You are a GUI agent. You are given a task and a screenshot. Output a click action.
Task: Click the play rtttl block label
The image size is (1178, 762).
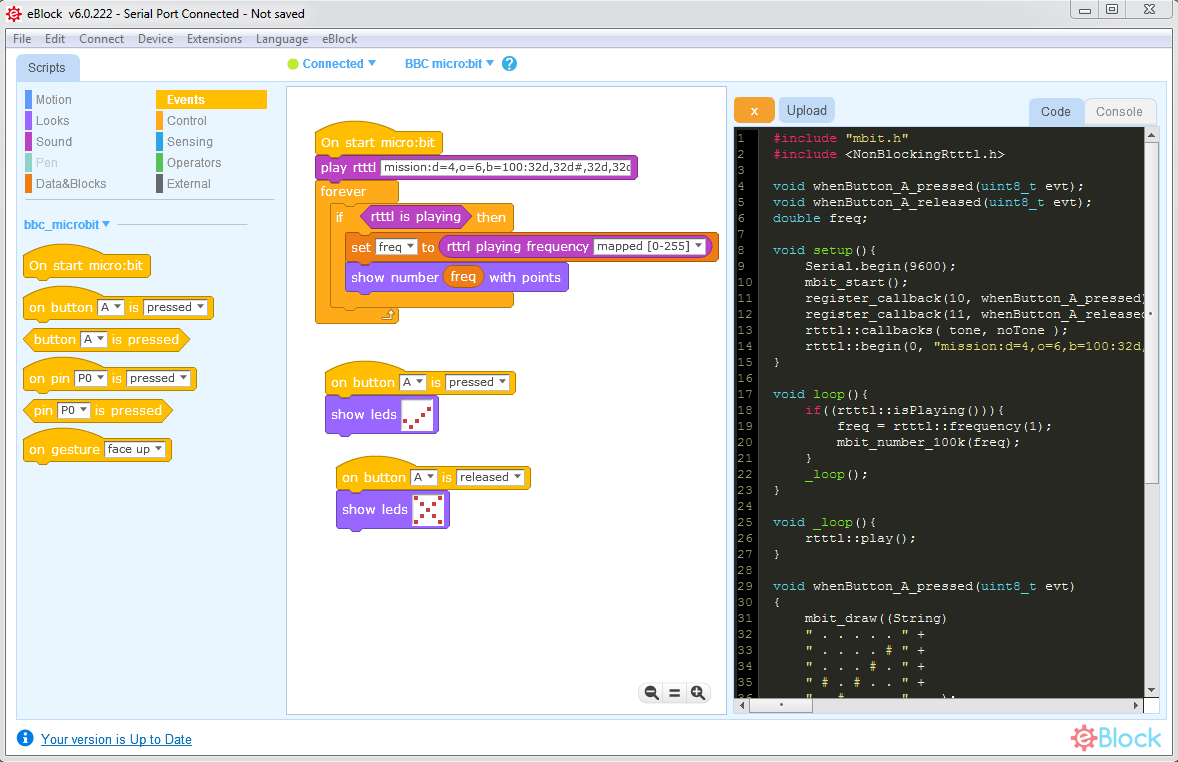tap(348, 168)
